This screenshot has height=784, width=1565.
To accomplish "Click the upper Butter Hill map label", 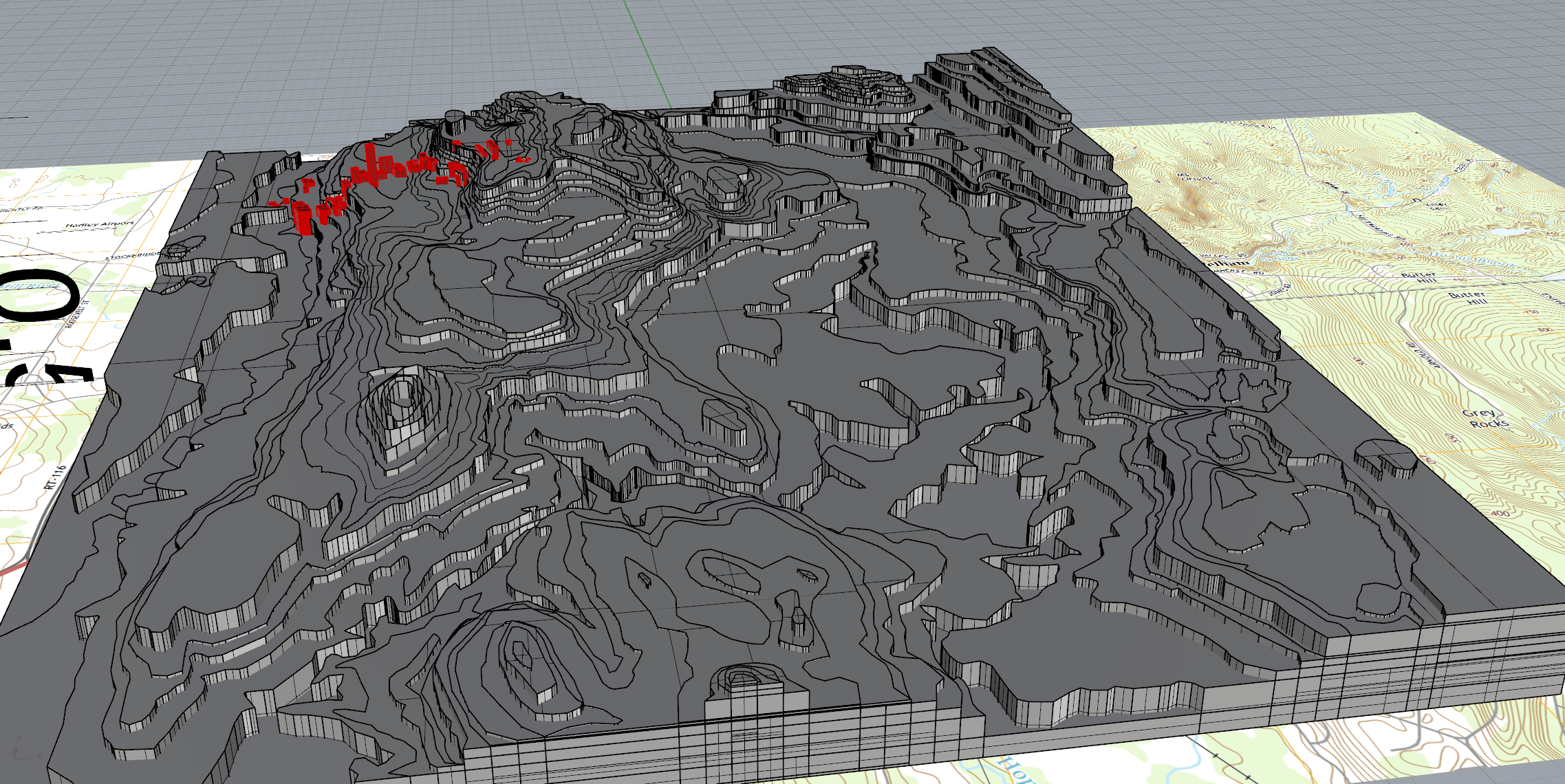I will click(1418, 277).
